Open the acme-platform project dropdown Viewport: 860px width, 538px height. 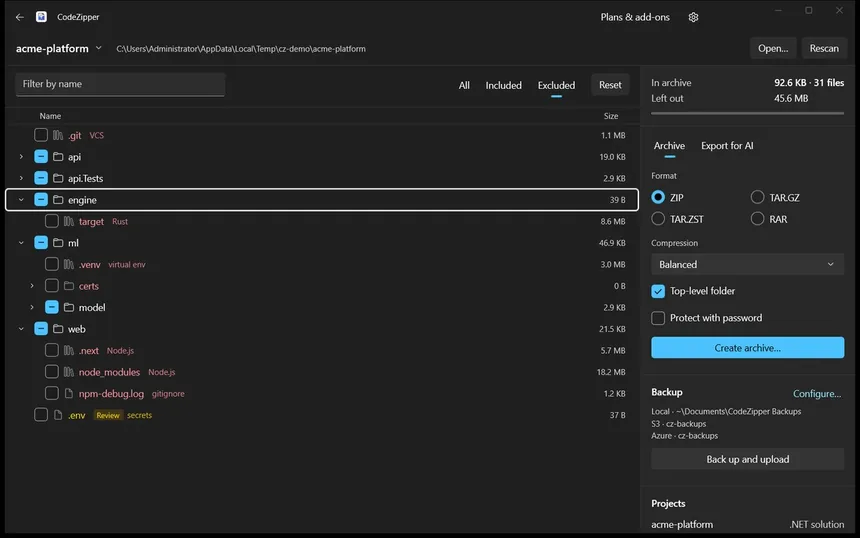coord(99,48)
